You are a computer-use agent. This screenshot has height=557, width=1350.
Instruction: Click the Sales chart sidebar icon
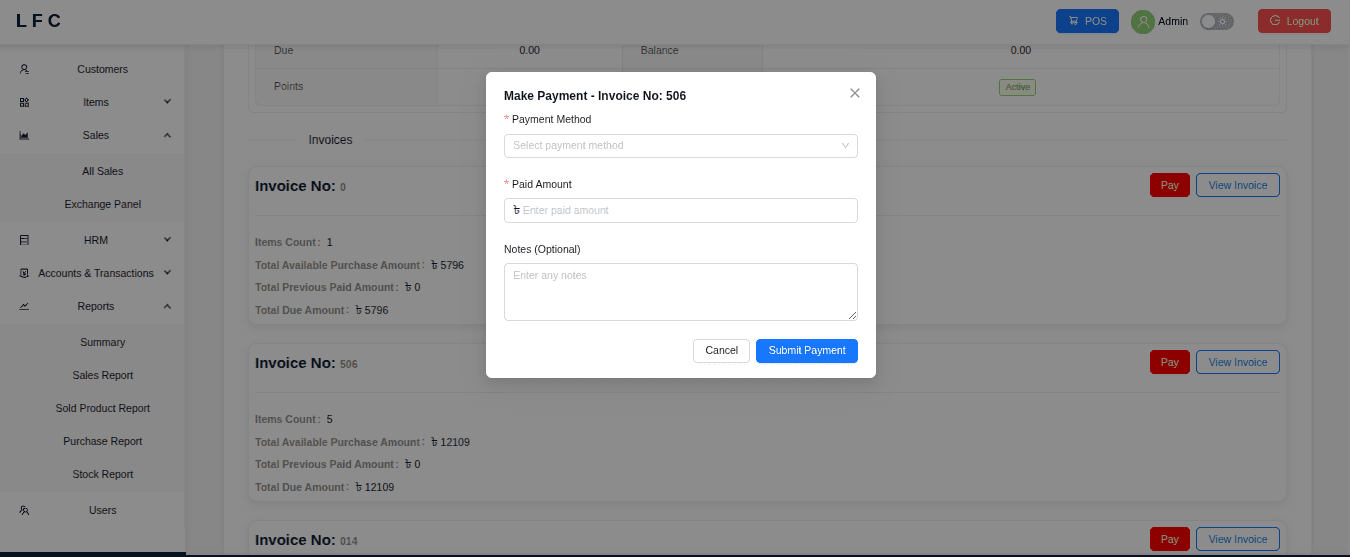[x=24, y=135]
